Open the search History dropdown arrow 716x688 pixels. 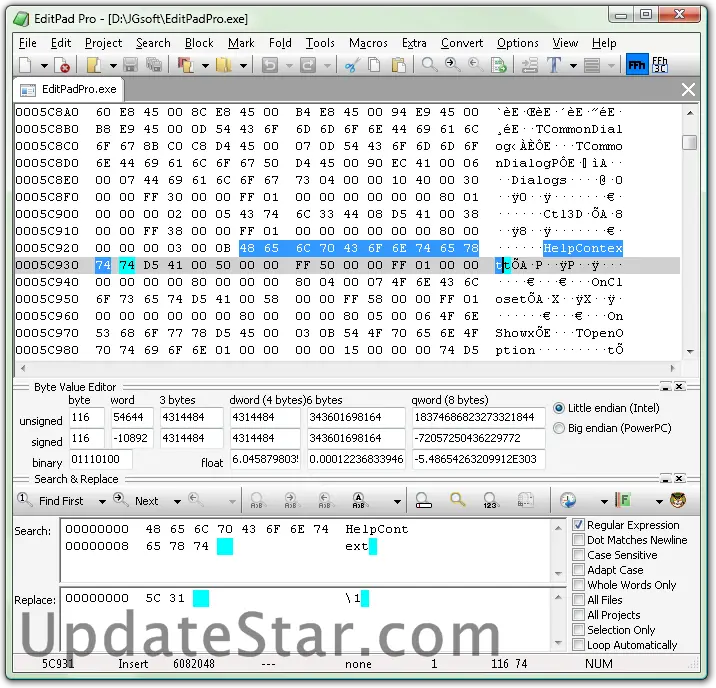604,501
